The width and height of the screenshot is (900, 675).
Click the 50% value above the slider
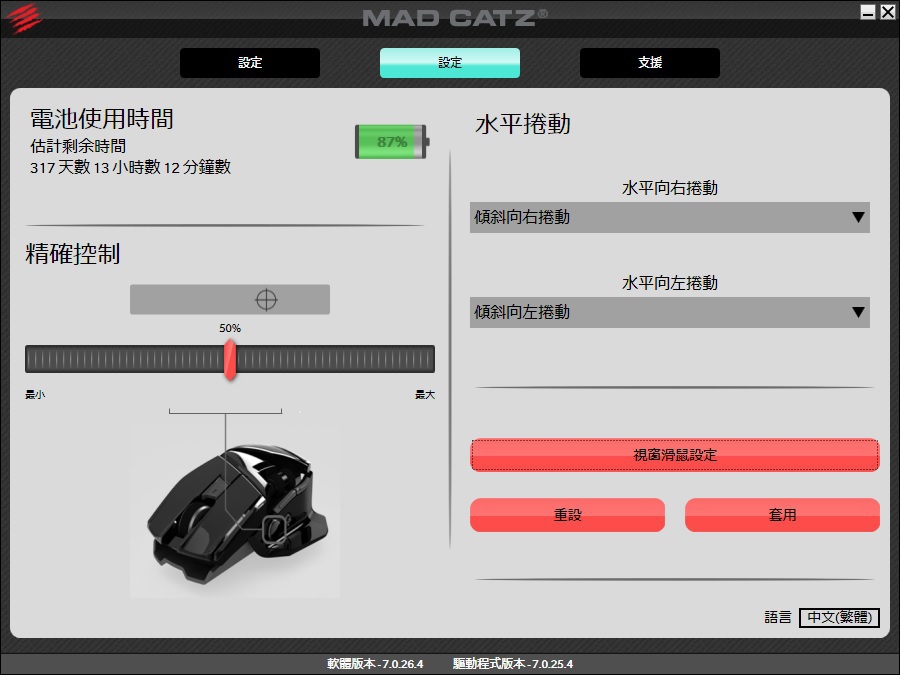(x=230, y=328)
